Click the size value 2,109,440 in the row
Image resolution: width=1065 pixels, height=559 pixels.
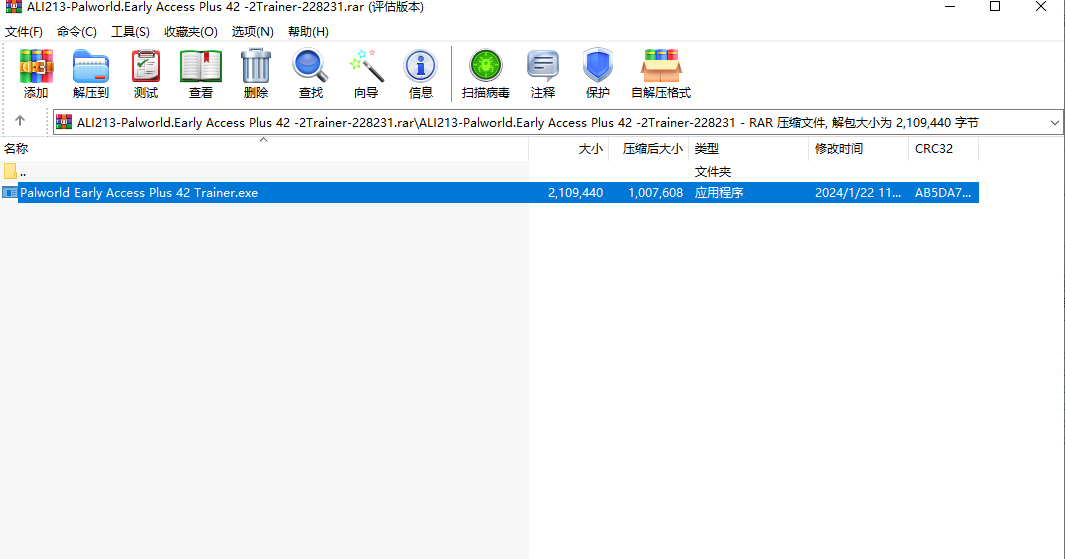575,193
